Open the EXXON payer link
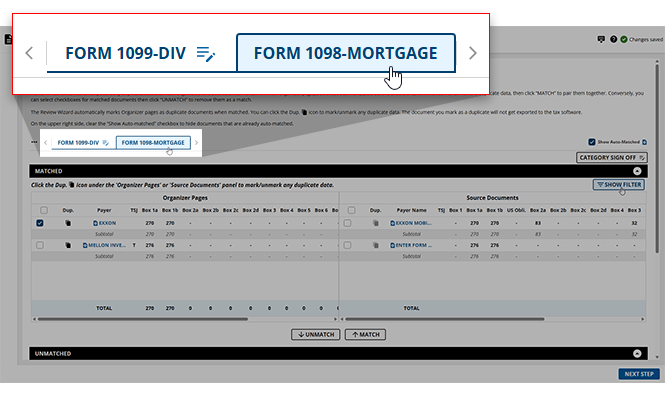The width and height of the screenshot is (665, 408). pos(107,223)
